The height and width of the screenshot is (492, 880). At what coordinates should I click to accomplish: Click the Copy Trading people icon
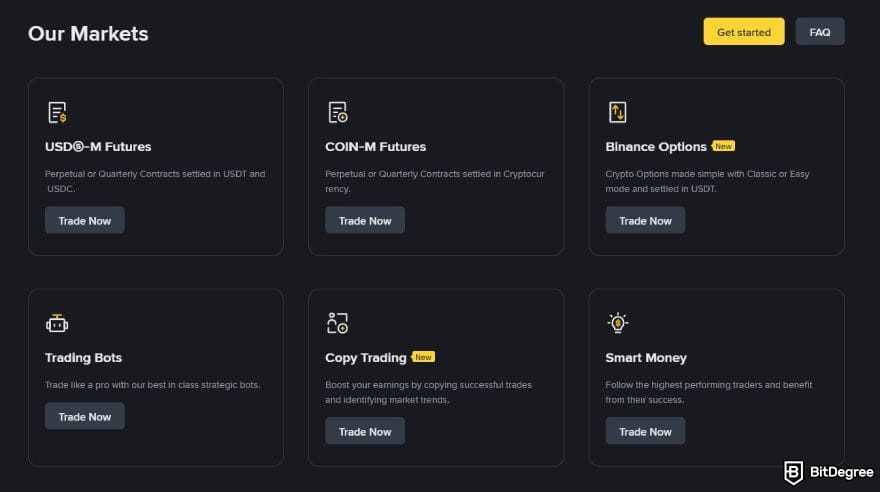pos(337,323)
